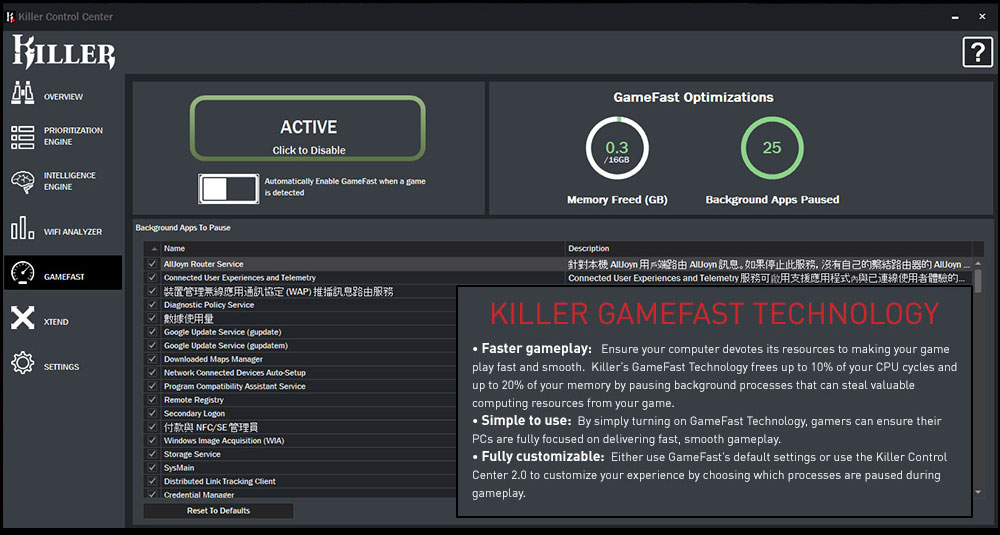Image resolution: width=1000 pixels, height=535 pixels.
Task: Uncheck Distributed Link Tracking Client checkbox
Action: tap(152, 481)
